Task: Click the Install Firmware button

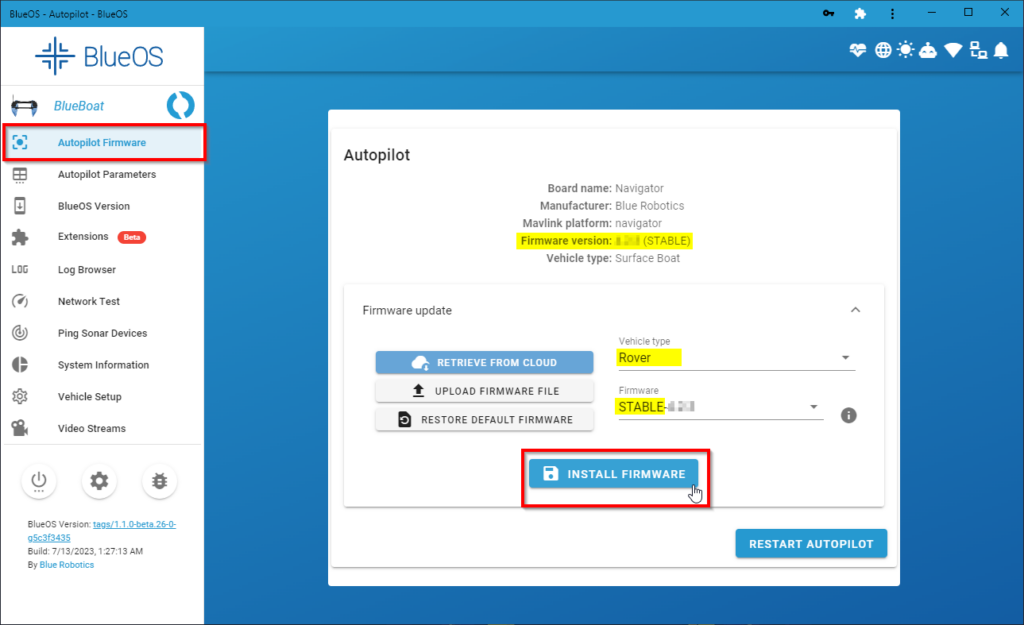Action: coord(613,474)
